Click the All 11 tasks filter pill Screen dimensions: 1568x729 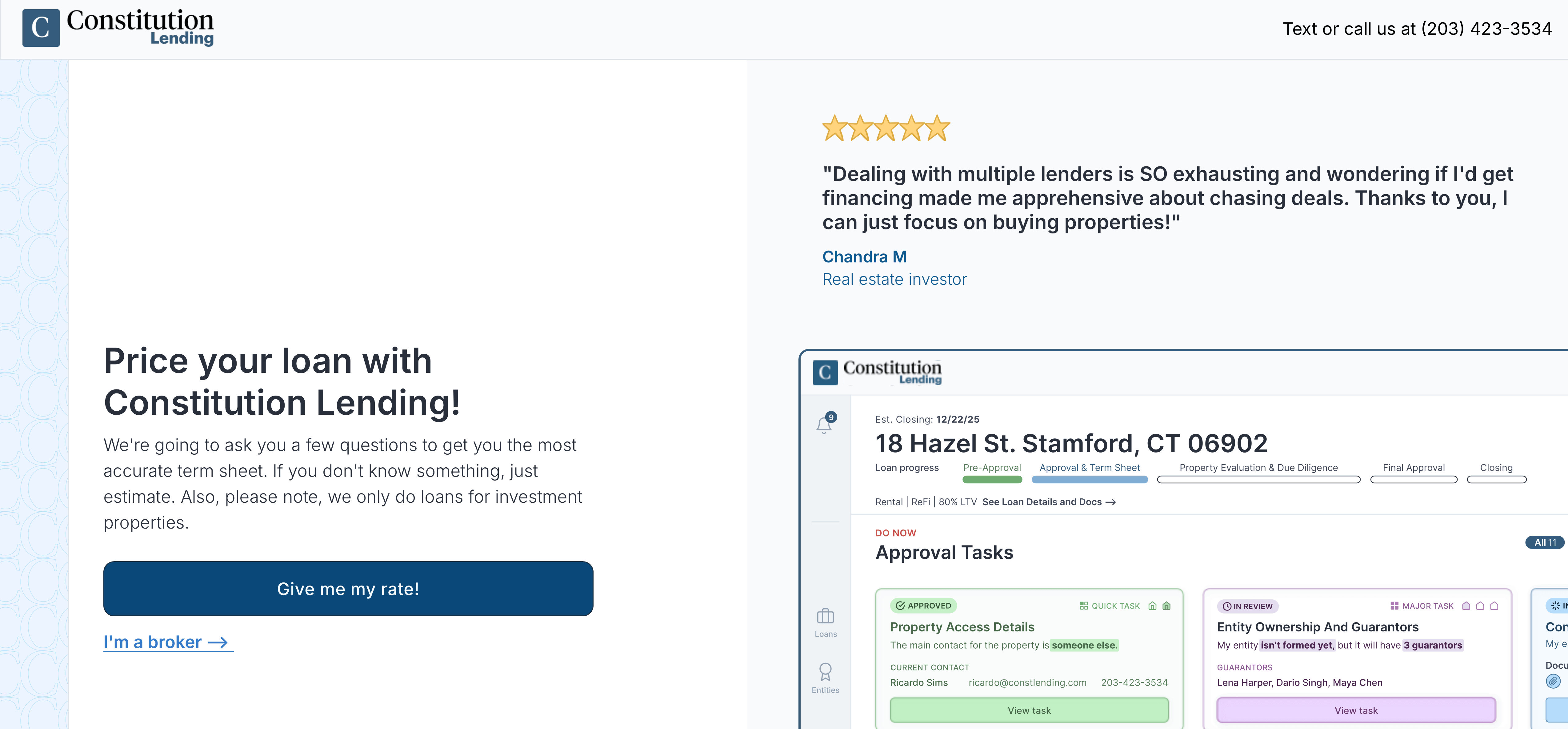1544,542
